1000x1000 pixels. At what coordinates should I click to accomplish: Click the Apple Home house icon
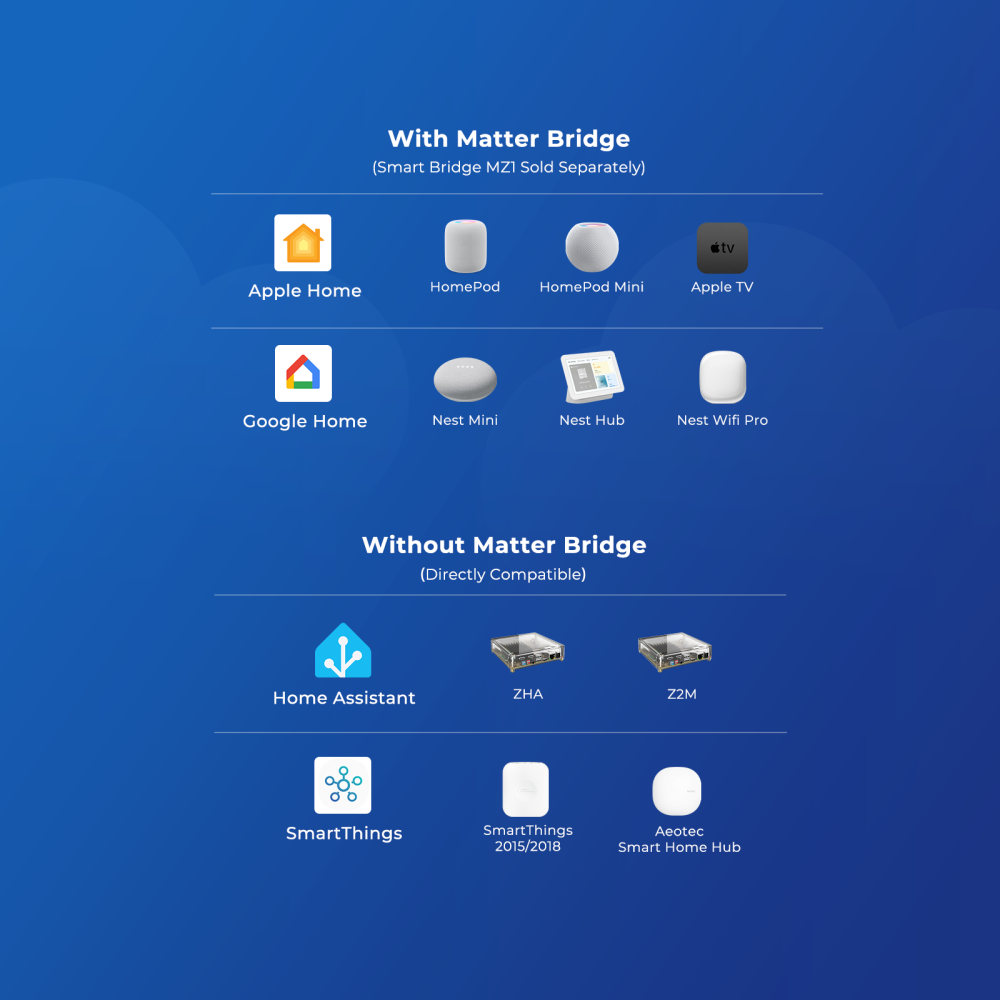(x=303, y=243)
